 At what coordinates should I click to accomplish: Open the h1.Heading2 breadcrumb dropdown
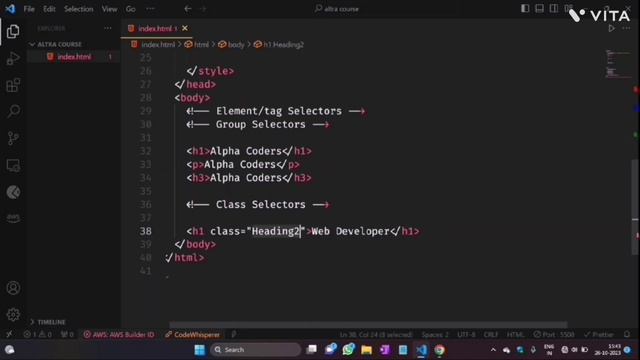click(279, 44)
